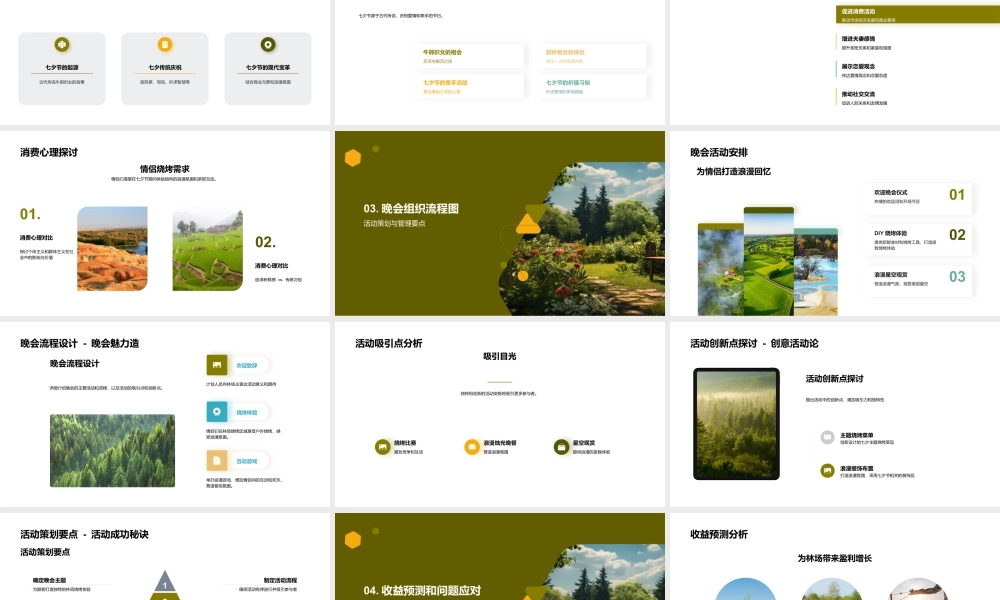Click the grey icon beside 主题烧烤菜单
Image resolution: width=1000 pixels, height=600 pixels.
pyautogui.click(x=827, y=437)
